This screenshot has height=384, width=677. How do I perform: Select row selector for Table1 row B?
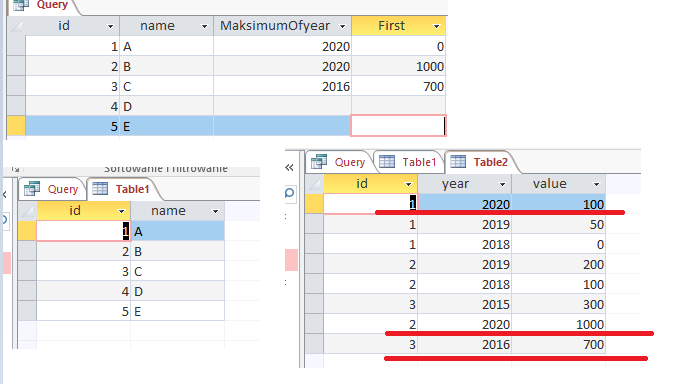point(27,251)
